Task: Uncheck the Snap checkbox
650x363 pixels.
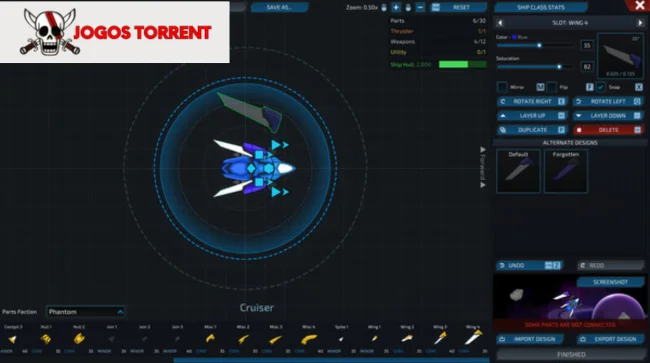Action: tap(601, 87)
